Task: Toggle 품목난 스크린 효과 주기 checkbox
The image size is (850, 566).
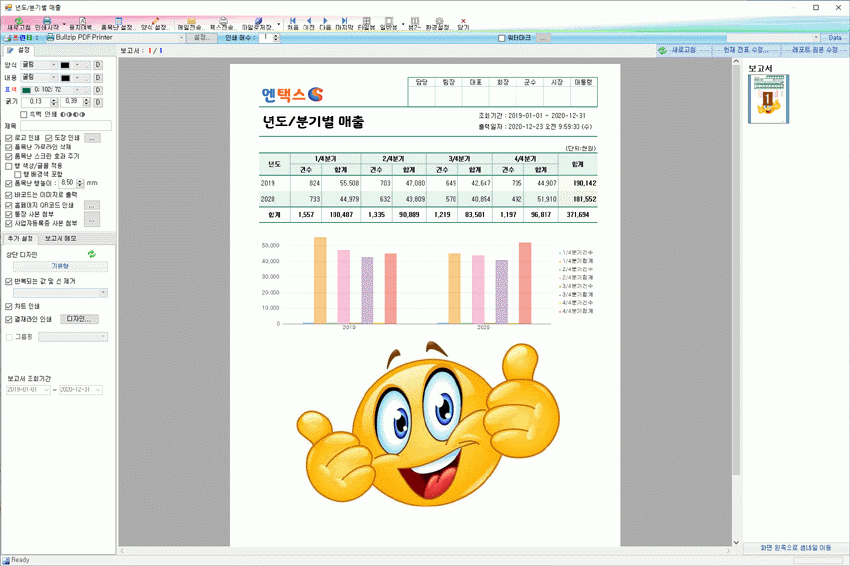Action: 9,156
